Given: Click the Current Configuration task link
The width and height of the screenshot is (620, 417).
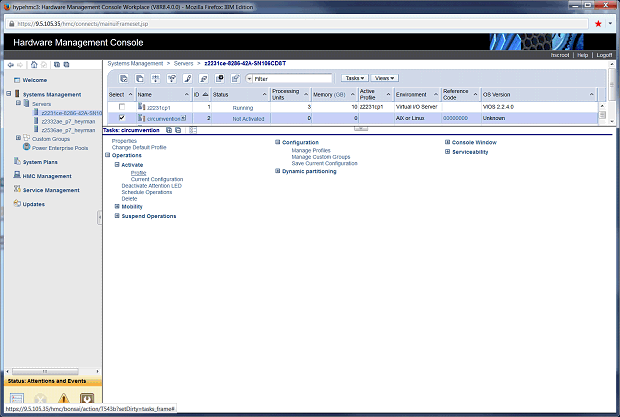Looking at the screenshot, I should click(157, 179).
